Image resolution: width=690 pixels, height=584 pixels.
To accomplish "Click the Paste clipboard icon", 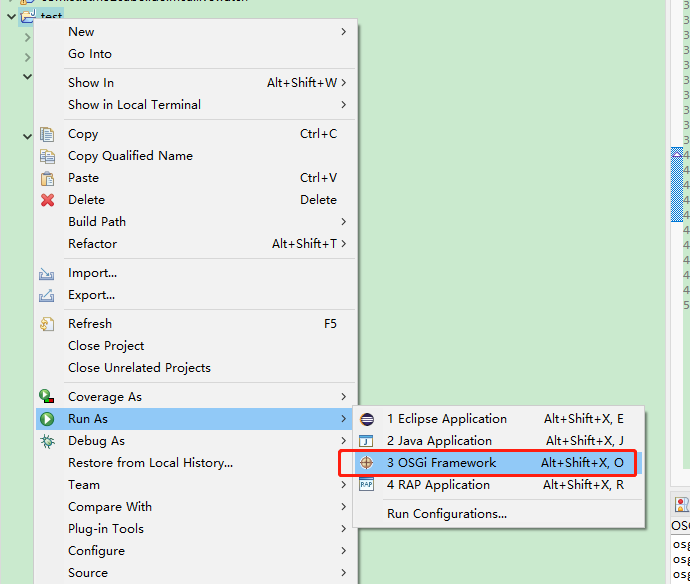I will pos(47,178).
